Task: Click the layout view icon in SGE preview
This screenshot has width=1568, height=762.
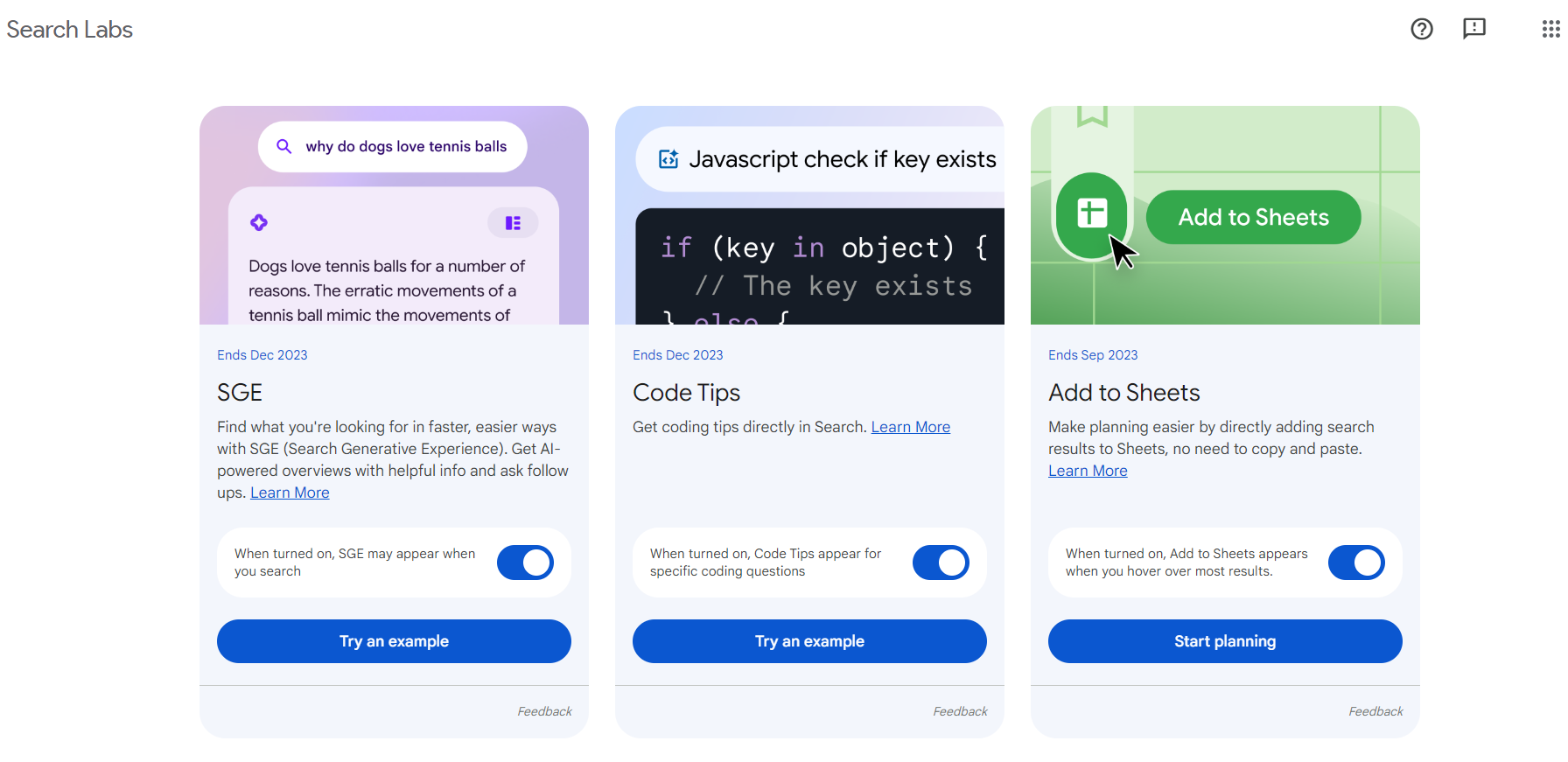Action: tap(513, 223)
